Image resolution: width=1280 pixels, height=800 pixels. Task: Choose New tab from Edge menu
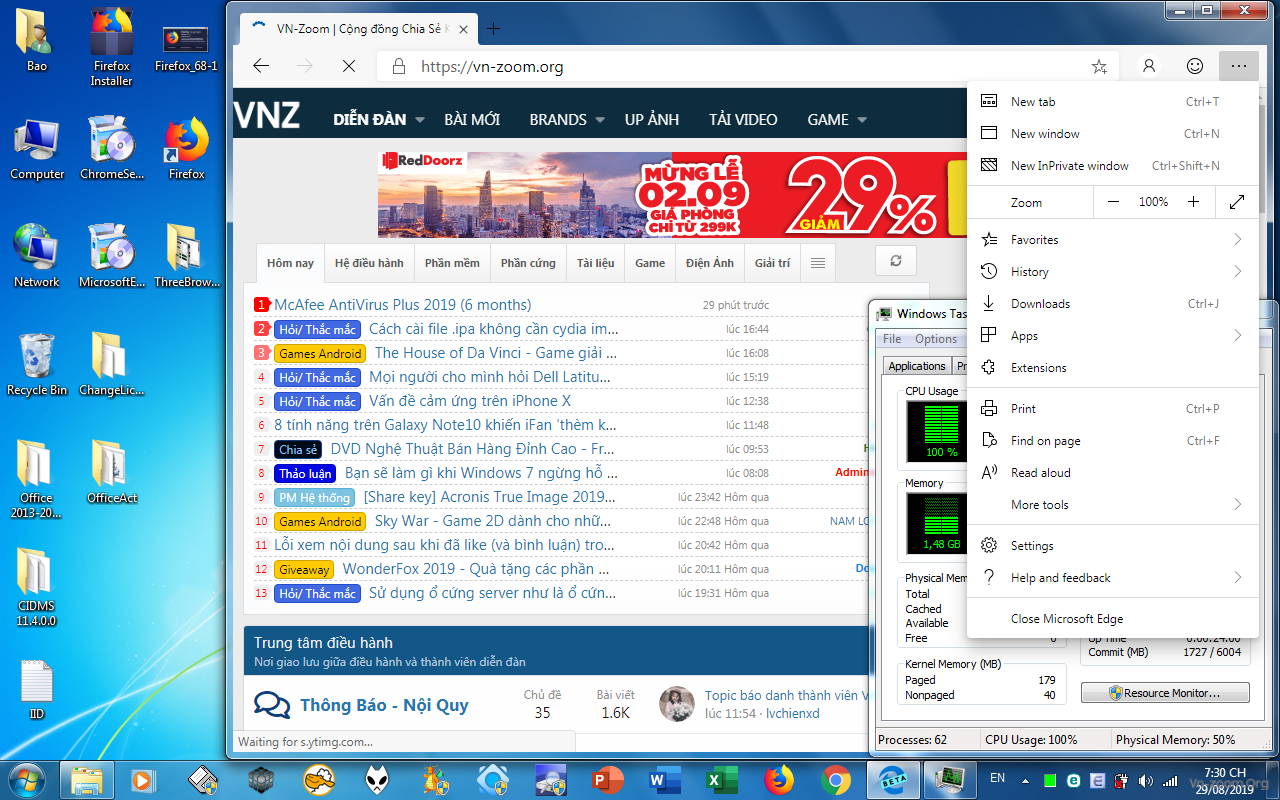[1113, 102]
